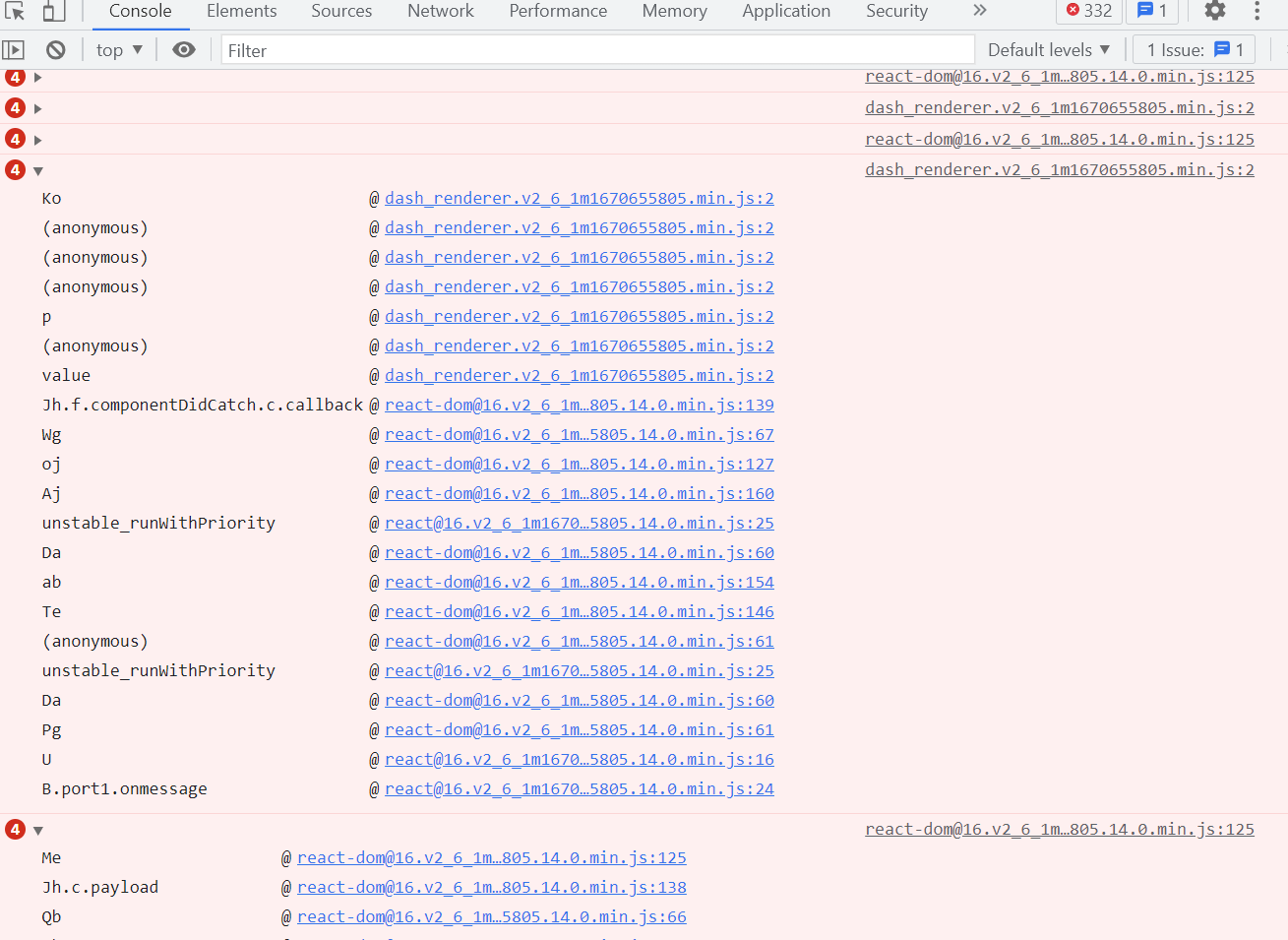
Task: Open the source link for the Me frame
Action: (492, 858)
